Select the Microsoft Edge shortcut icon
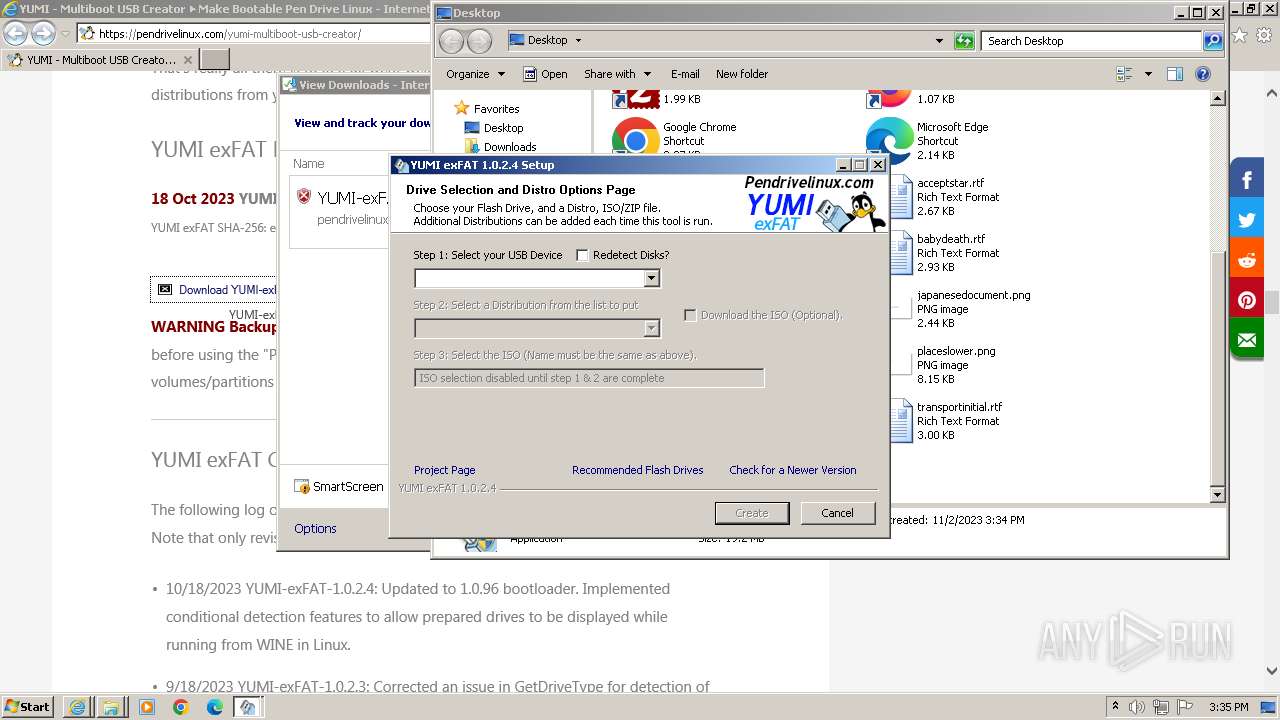This screenshot has width=1280, height=720. 889,140
